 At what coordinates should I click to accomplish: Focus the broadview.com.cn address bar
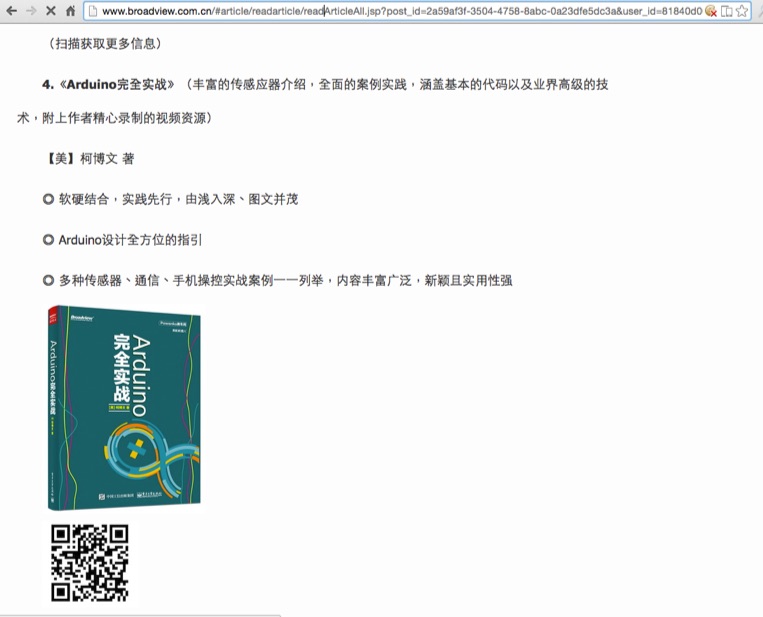(401, 11)
